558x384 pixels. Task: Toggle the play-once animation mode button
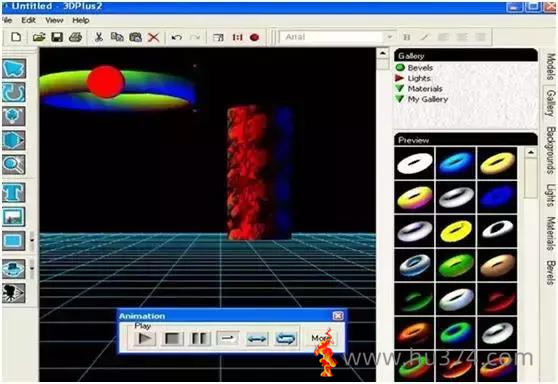pyautogui.click(x=228, y=338)
